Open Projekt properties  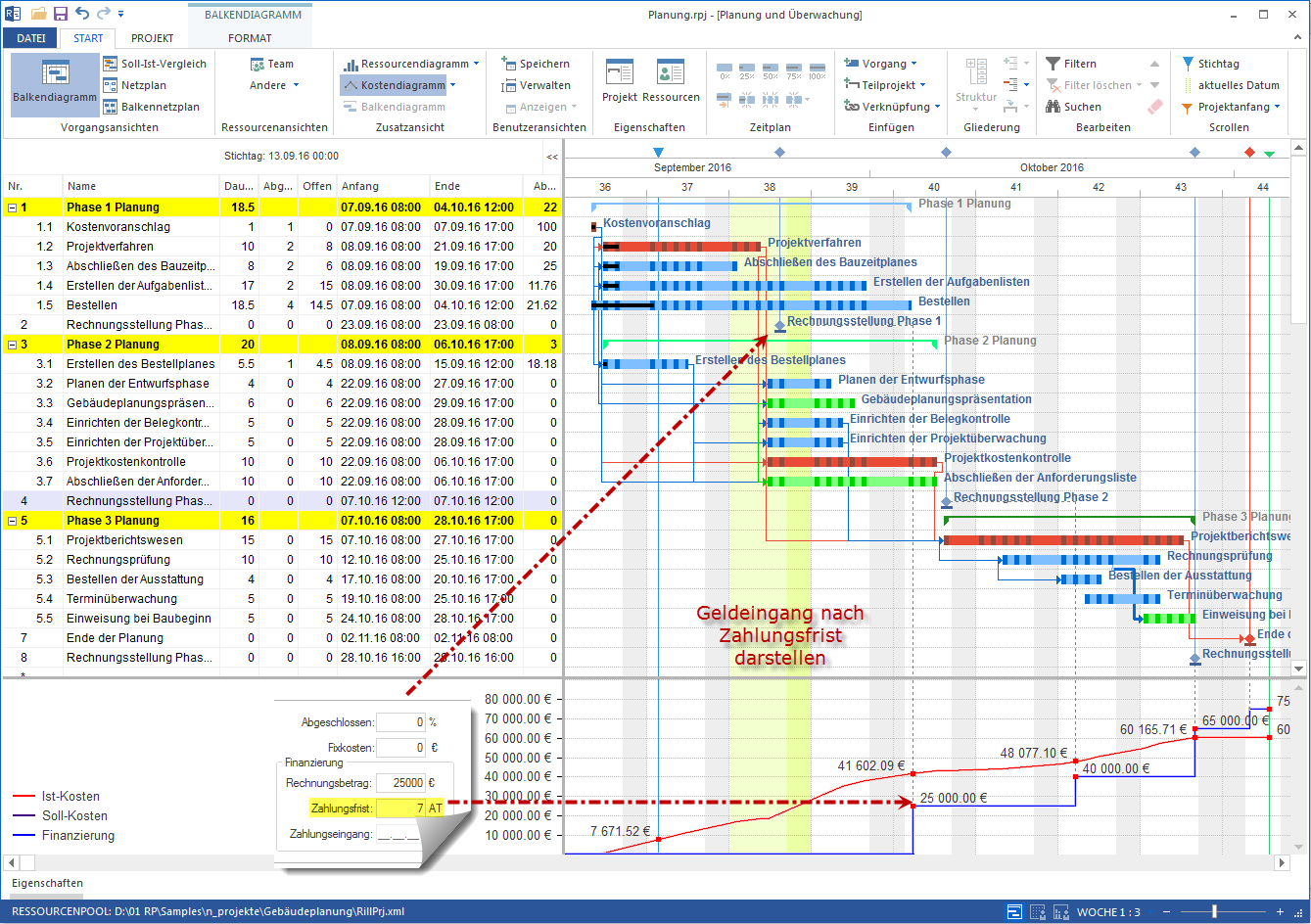point(620,81)
